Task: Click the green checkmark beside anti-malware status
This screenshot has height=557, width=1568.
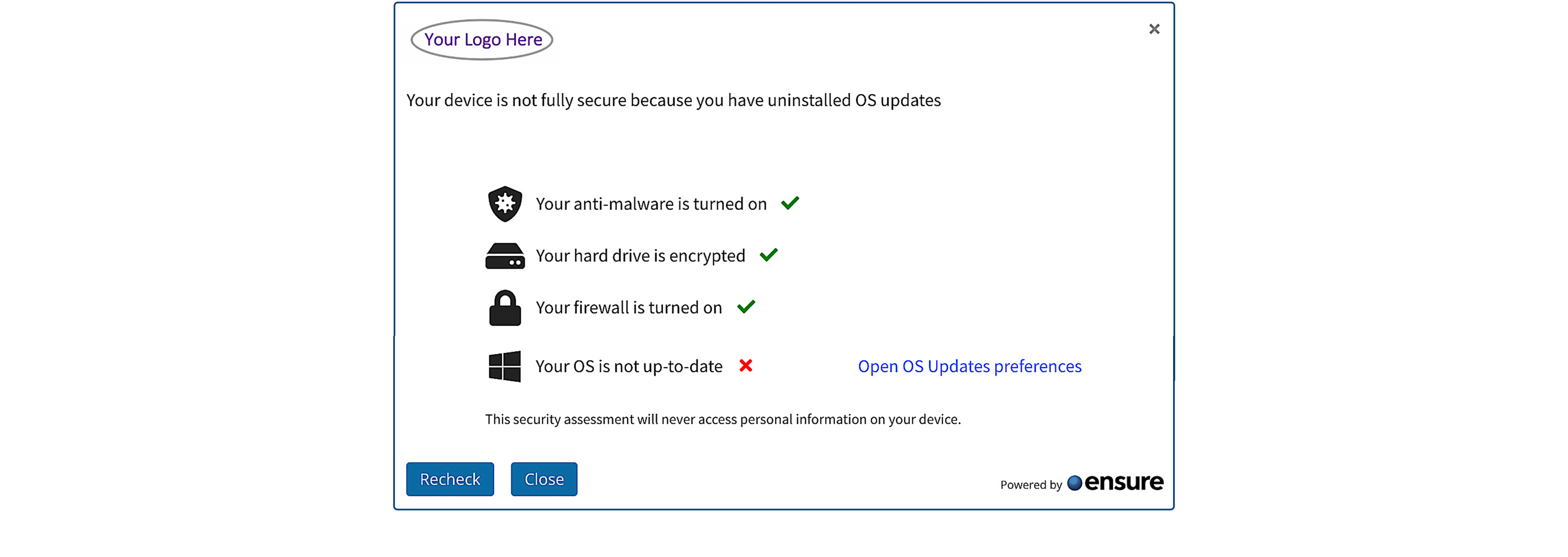Action: point(789,203)
